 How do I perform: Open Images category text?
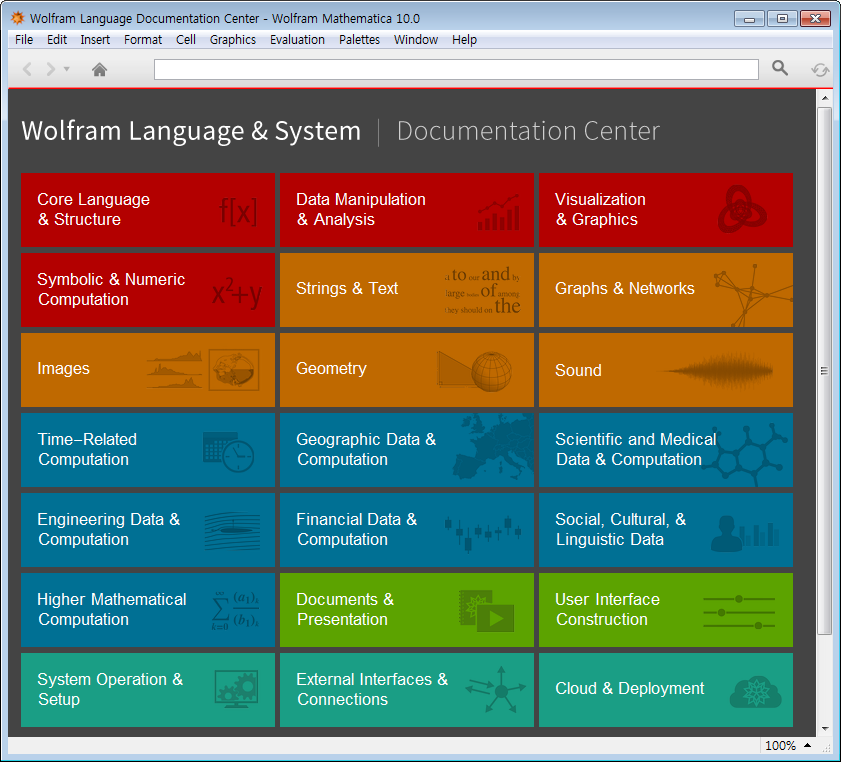[63, 369]
